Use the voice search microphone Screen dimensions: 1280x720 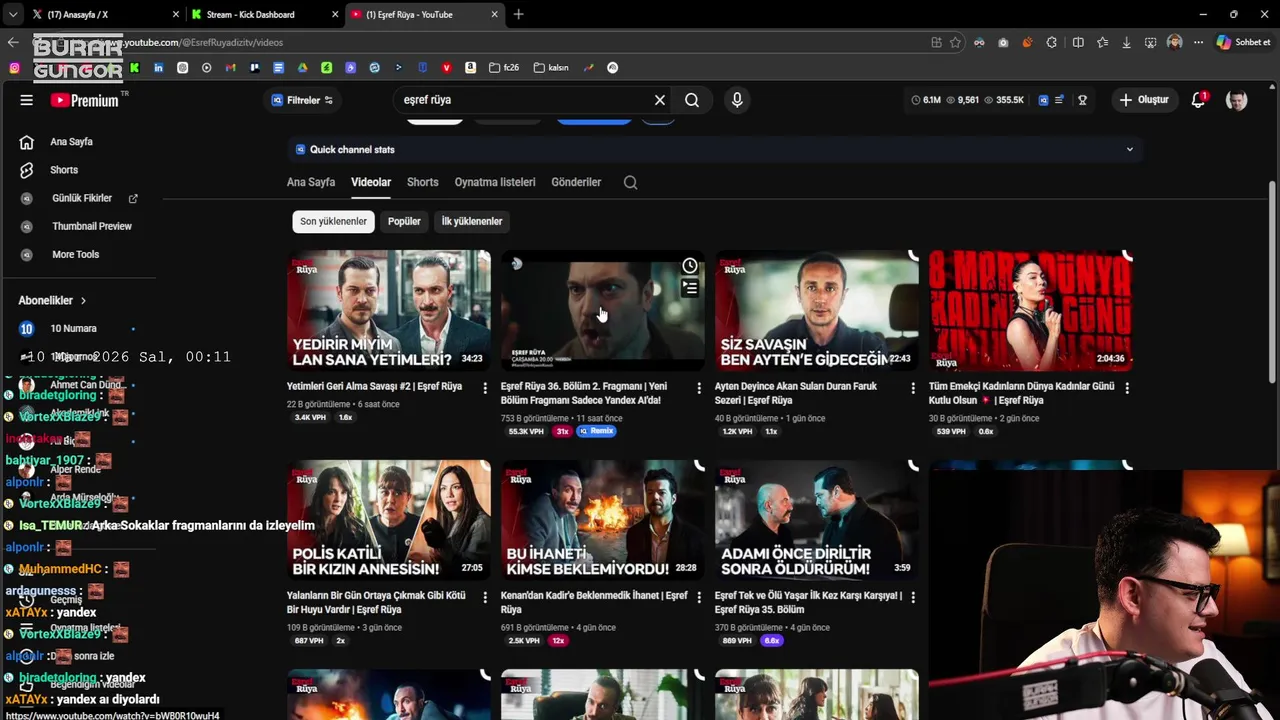737,100
